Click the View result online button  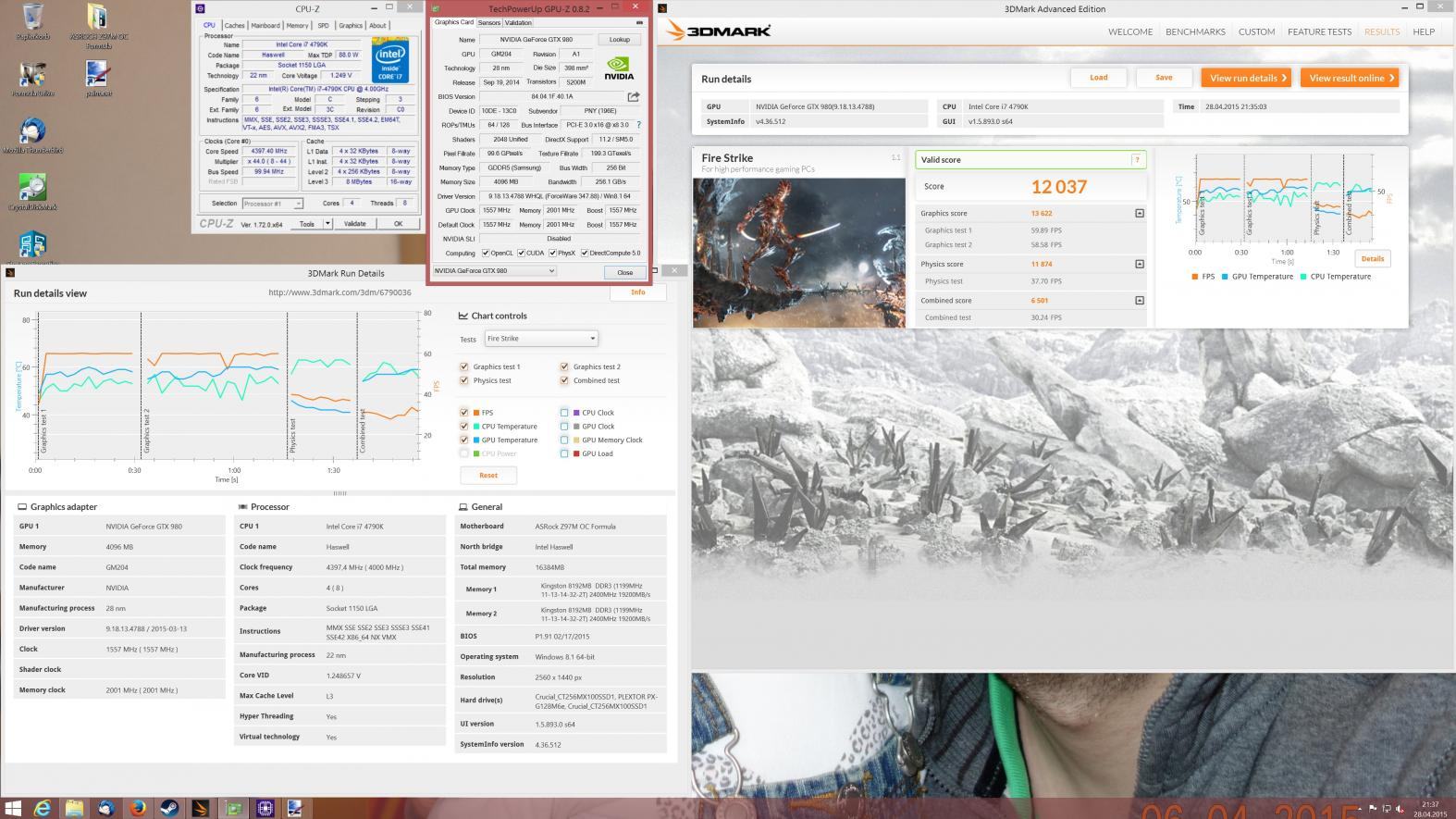[x=1351, y=78]
